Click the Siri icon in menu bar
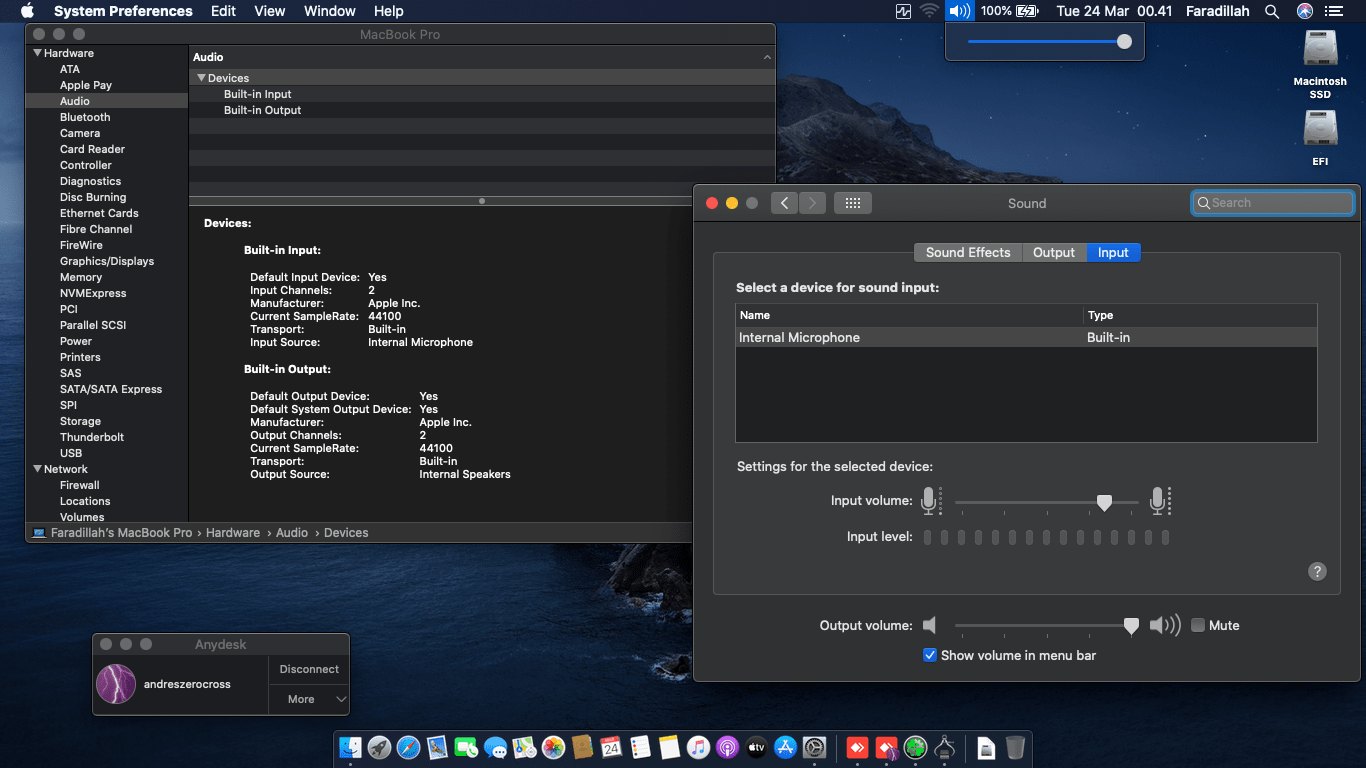The width and height of the screenshot is (1366, 768). pos(1304,11)
